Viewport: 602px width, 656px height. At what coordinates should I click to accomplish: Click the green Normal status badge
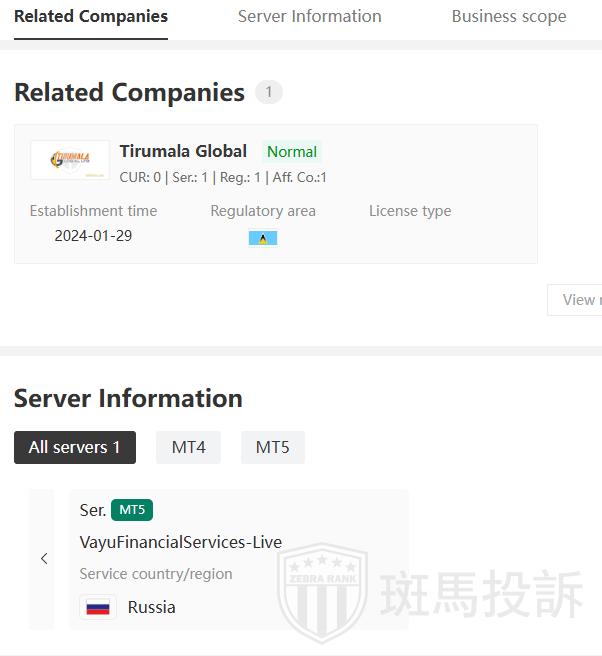tap(292, 152)
